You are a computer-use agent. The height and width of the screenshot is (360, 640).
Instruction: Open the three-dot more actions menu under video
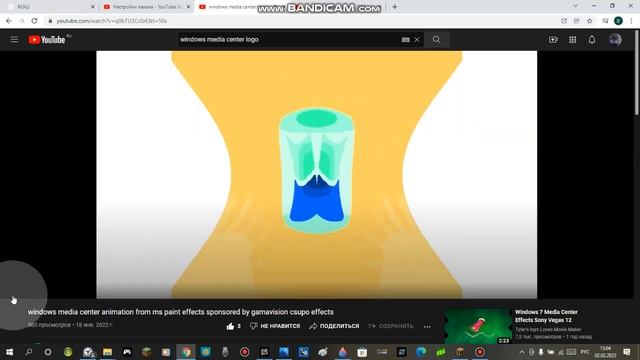(427, 327)
